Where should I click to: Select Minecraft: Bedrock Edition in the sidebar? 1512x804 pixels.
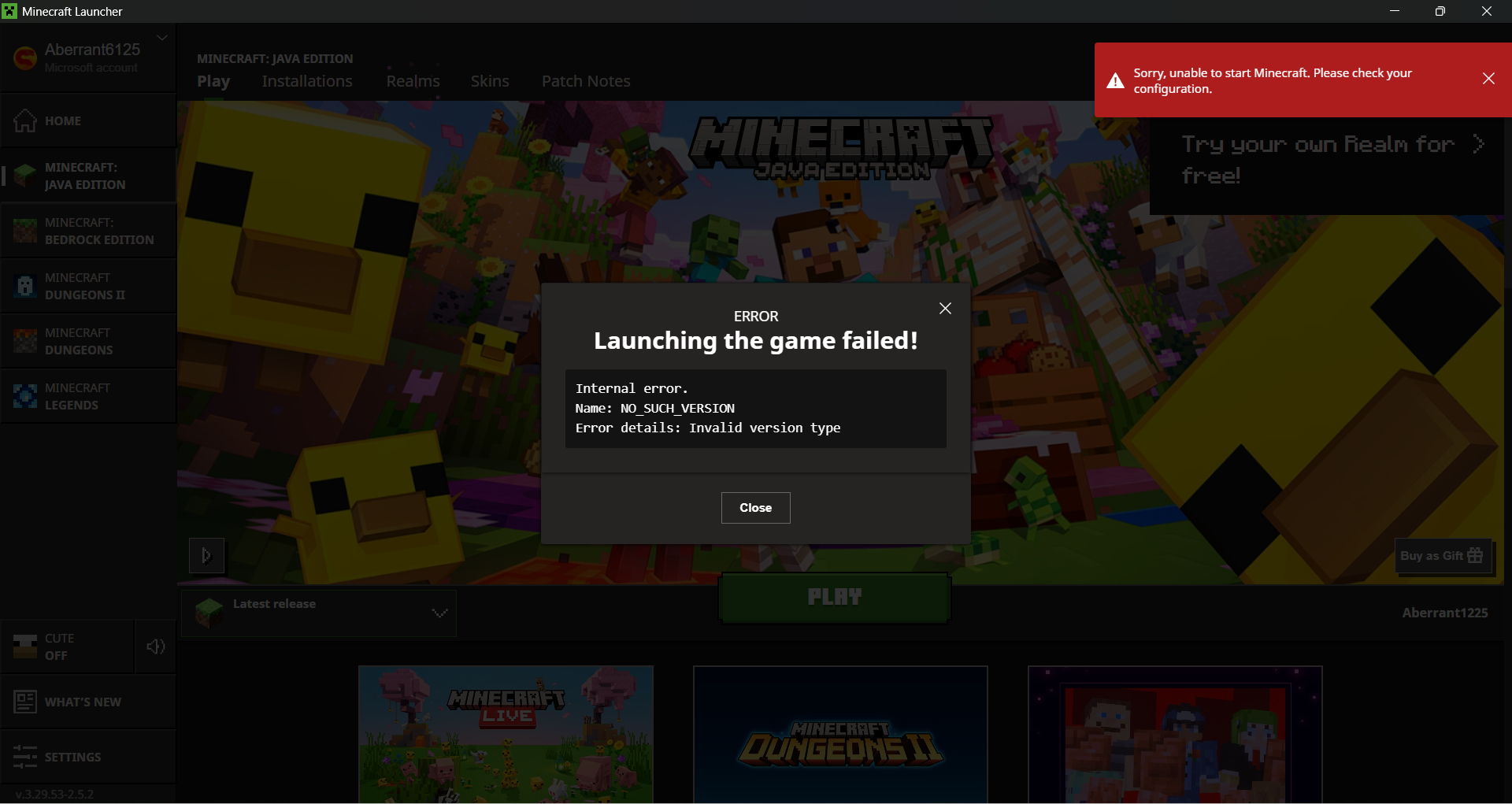point(88,231)
